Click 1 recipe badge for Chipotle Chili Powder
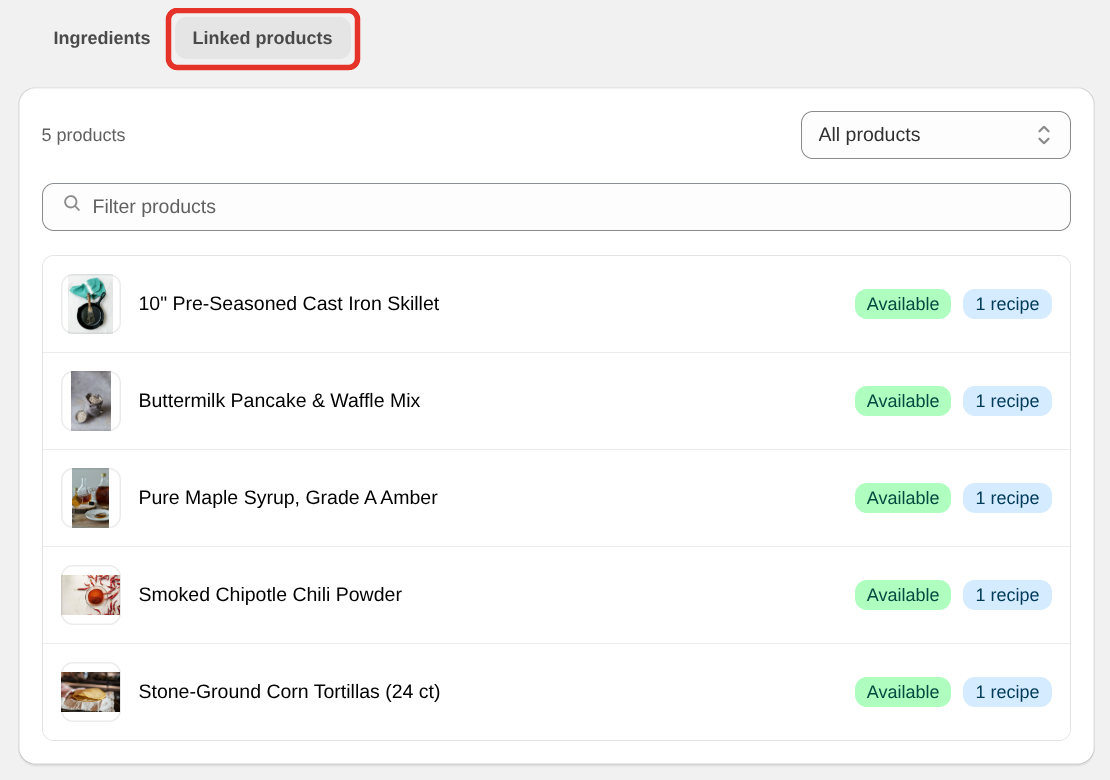 [1007, 595]
